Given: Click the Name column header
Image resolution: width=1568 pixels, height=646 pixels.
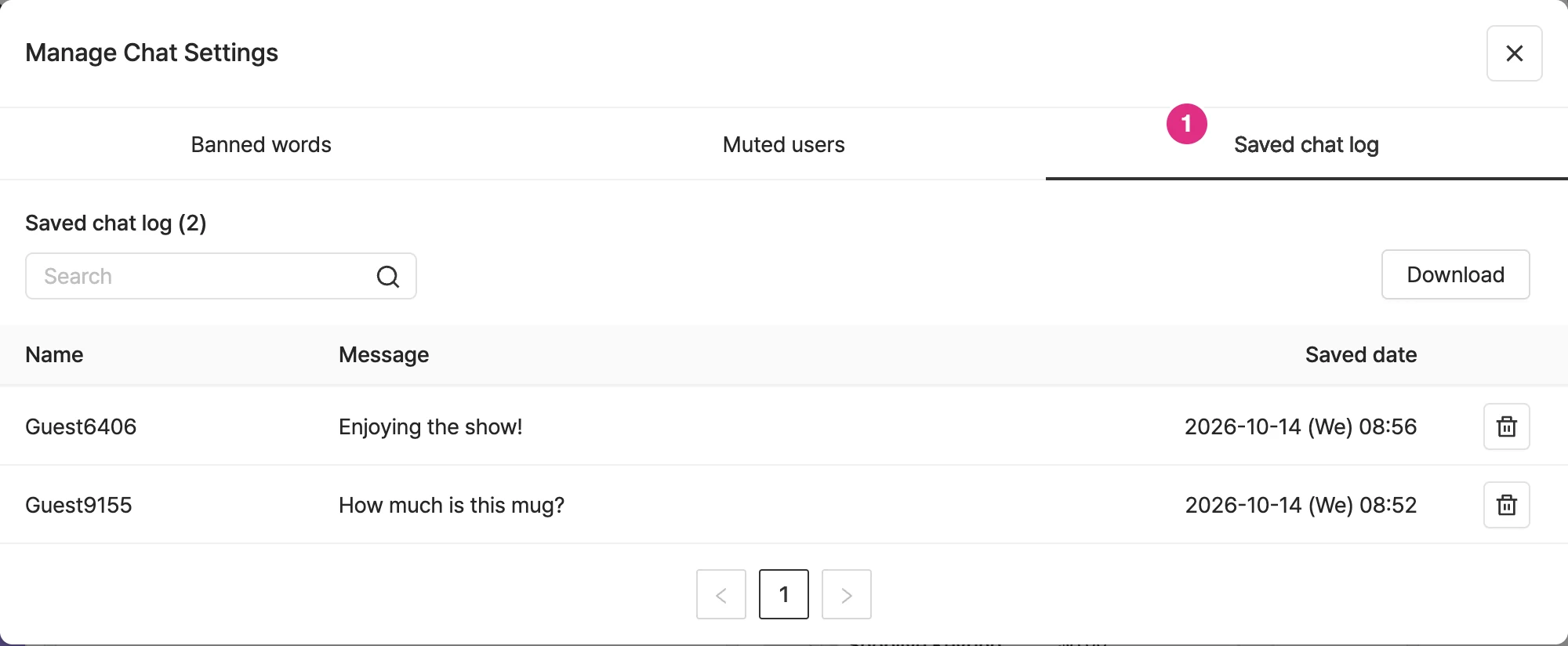Looking at the screenshot, I should (x=54, y=354).
